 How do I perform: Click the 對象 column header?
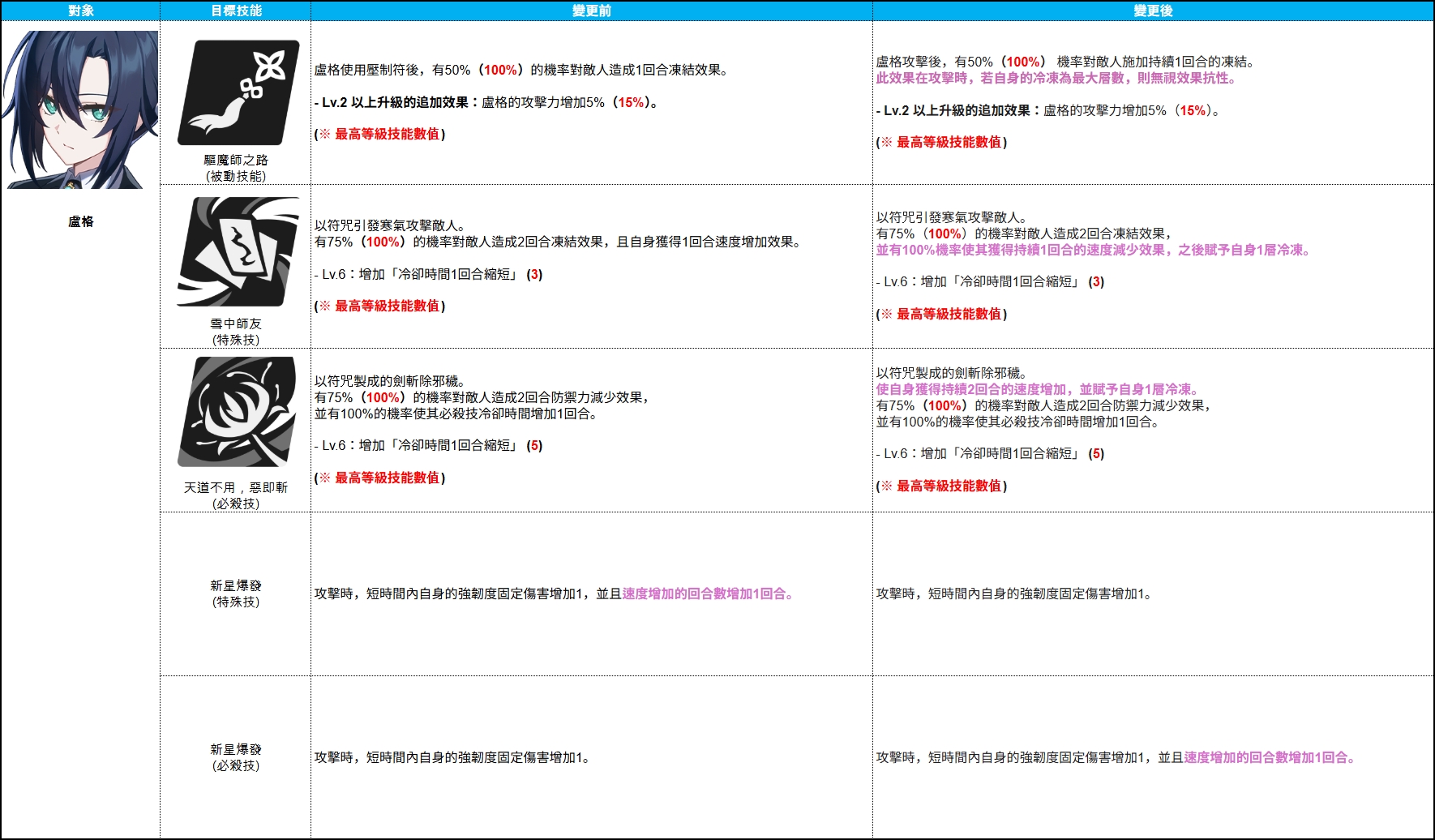[80, 11]
